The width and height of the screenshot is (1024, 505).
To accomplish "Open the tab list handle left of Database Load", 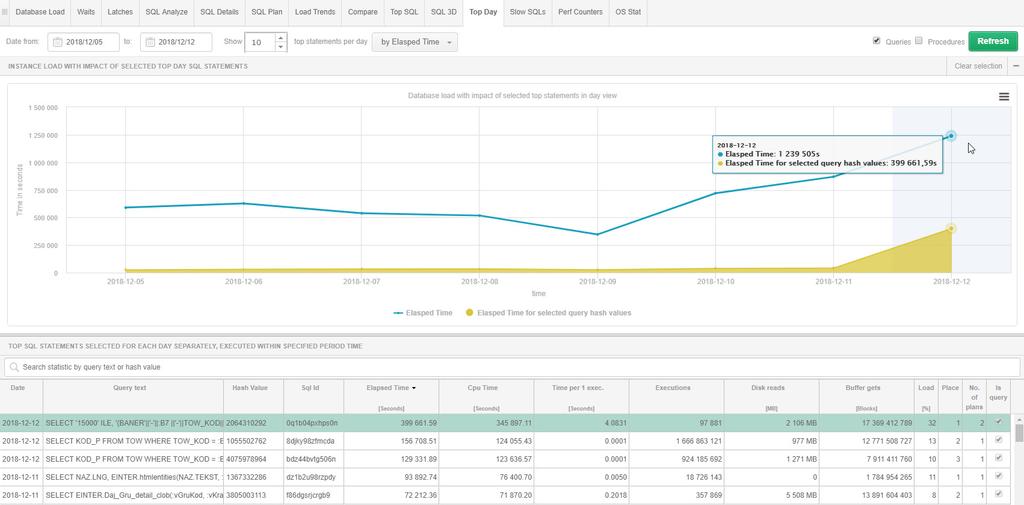I will 5,12.
